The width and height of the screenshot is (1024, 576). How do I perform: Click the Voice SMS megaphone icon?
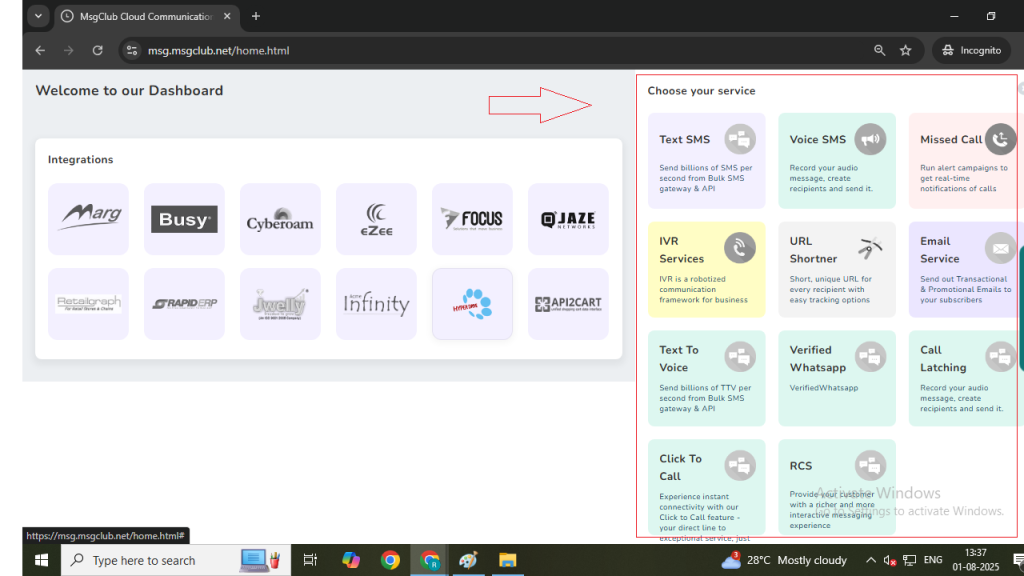[x=871, y=139]
